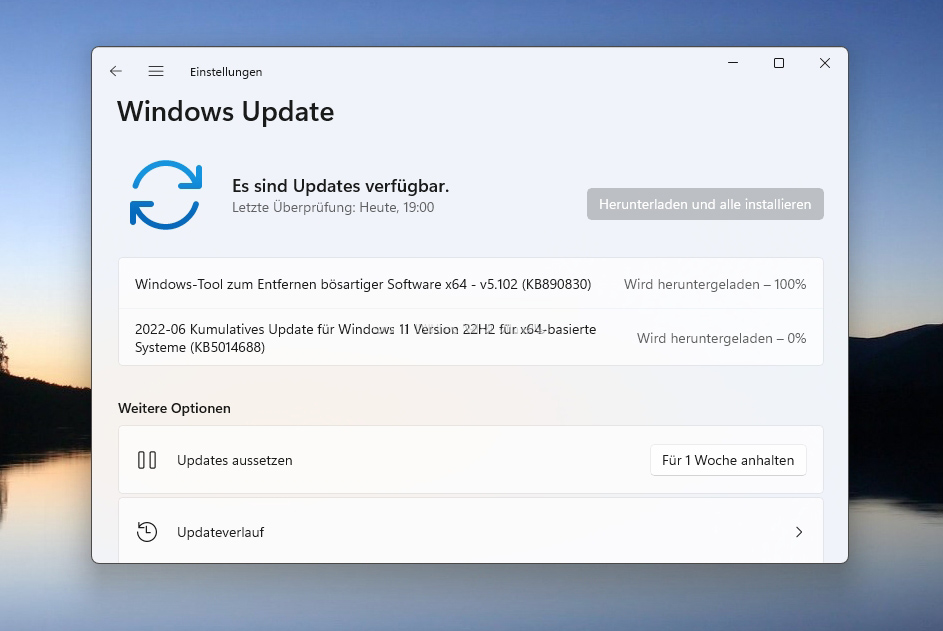The height and width of the screenshot is (631, 943).
Task: Click Für 1 Woche anhalten
Action: [x=728, y=460]
